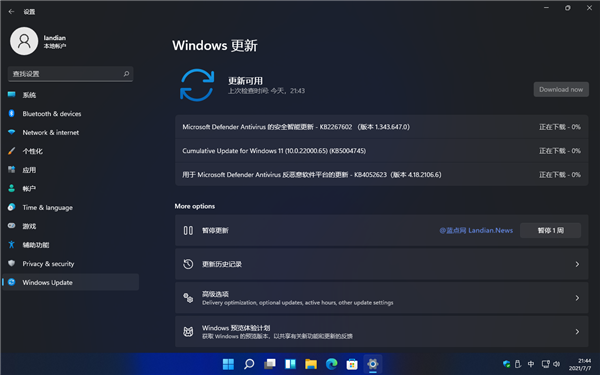Select 系统 in the sidebar
This screenshot has height=375, width=600.
[x=70, y=95]
